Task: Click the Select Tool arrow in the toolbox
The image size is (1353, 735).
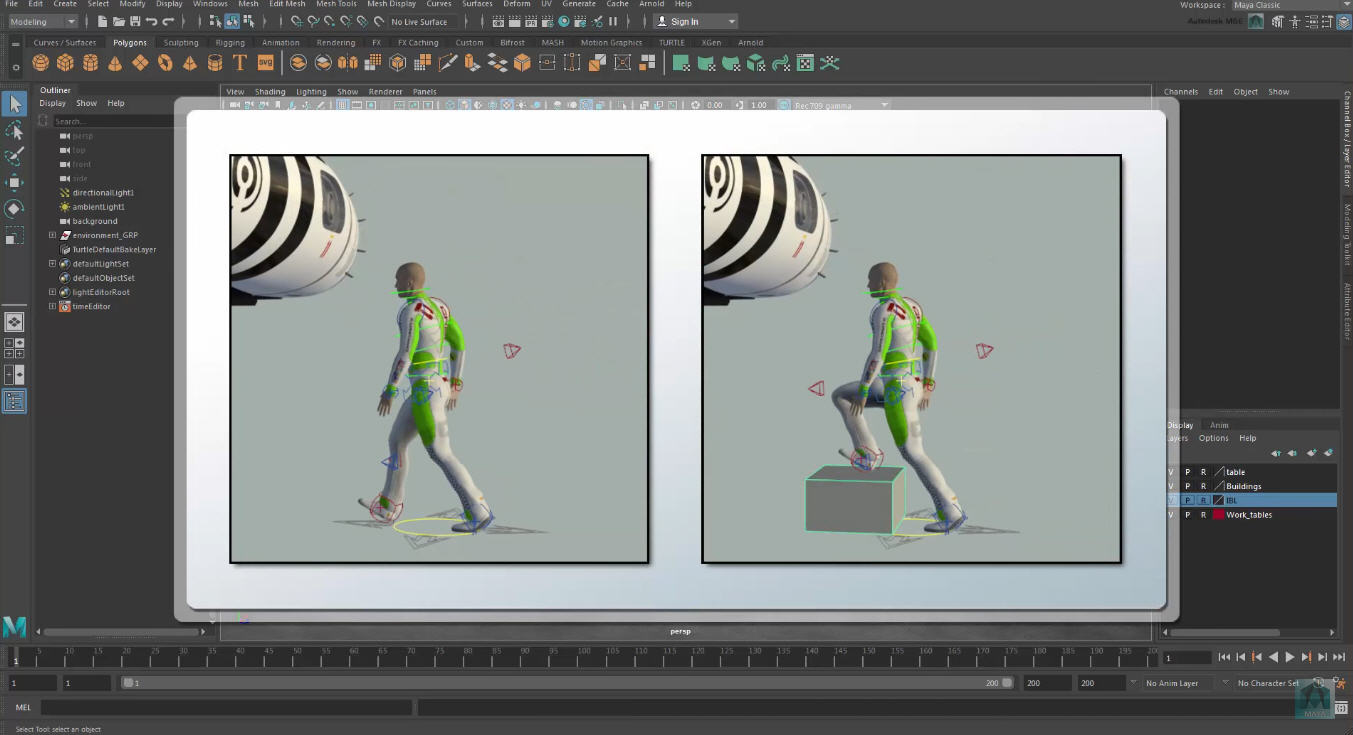Action: point(14,103)
